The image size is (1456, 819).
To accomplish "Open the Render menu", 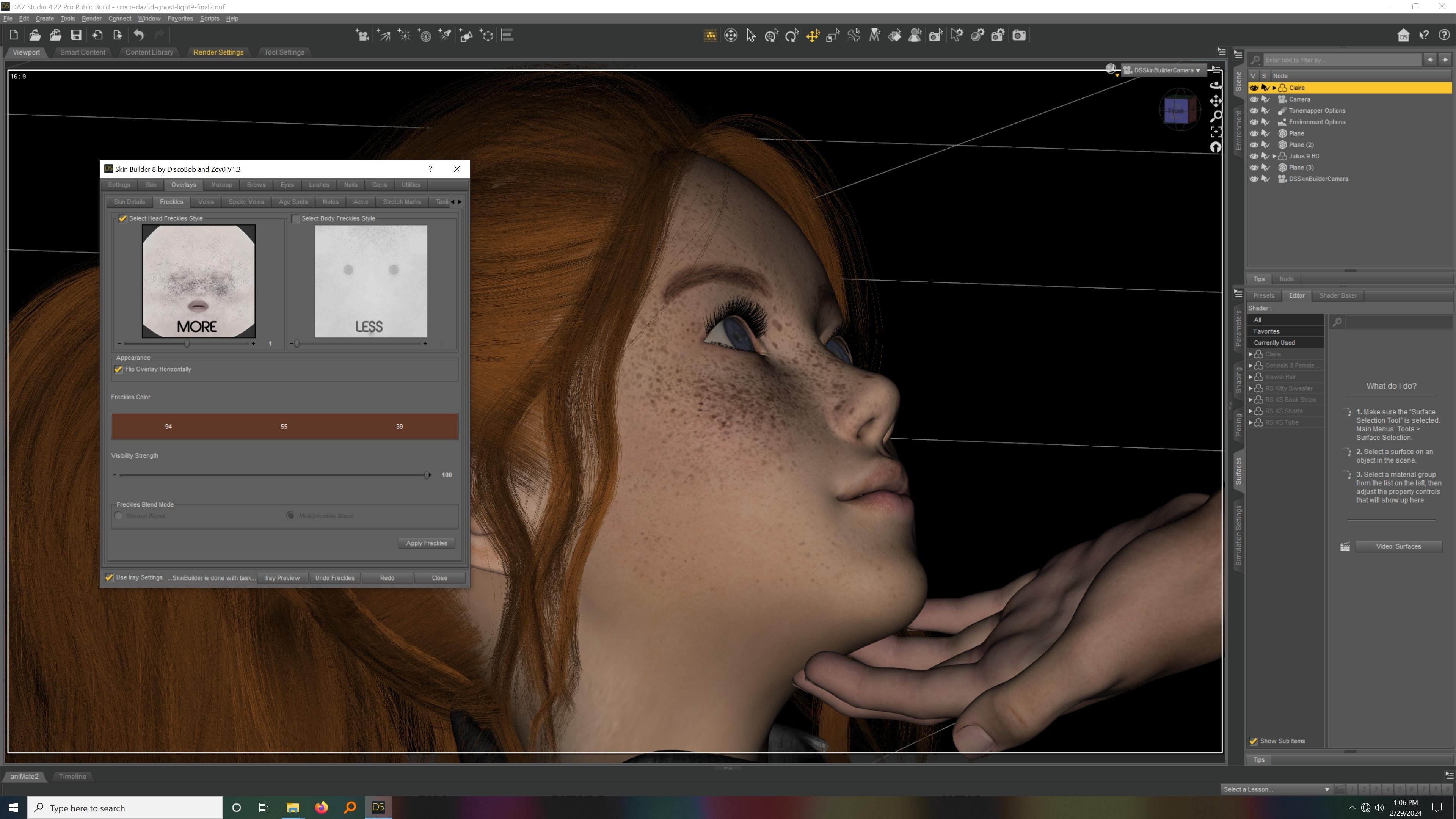I will (x=91, y=19).
